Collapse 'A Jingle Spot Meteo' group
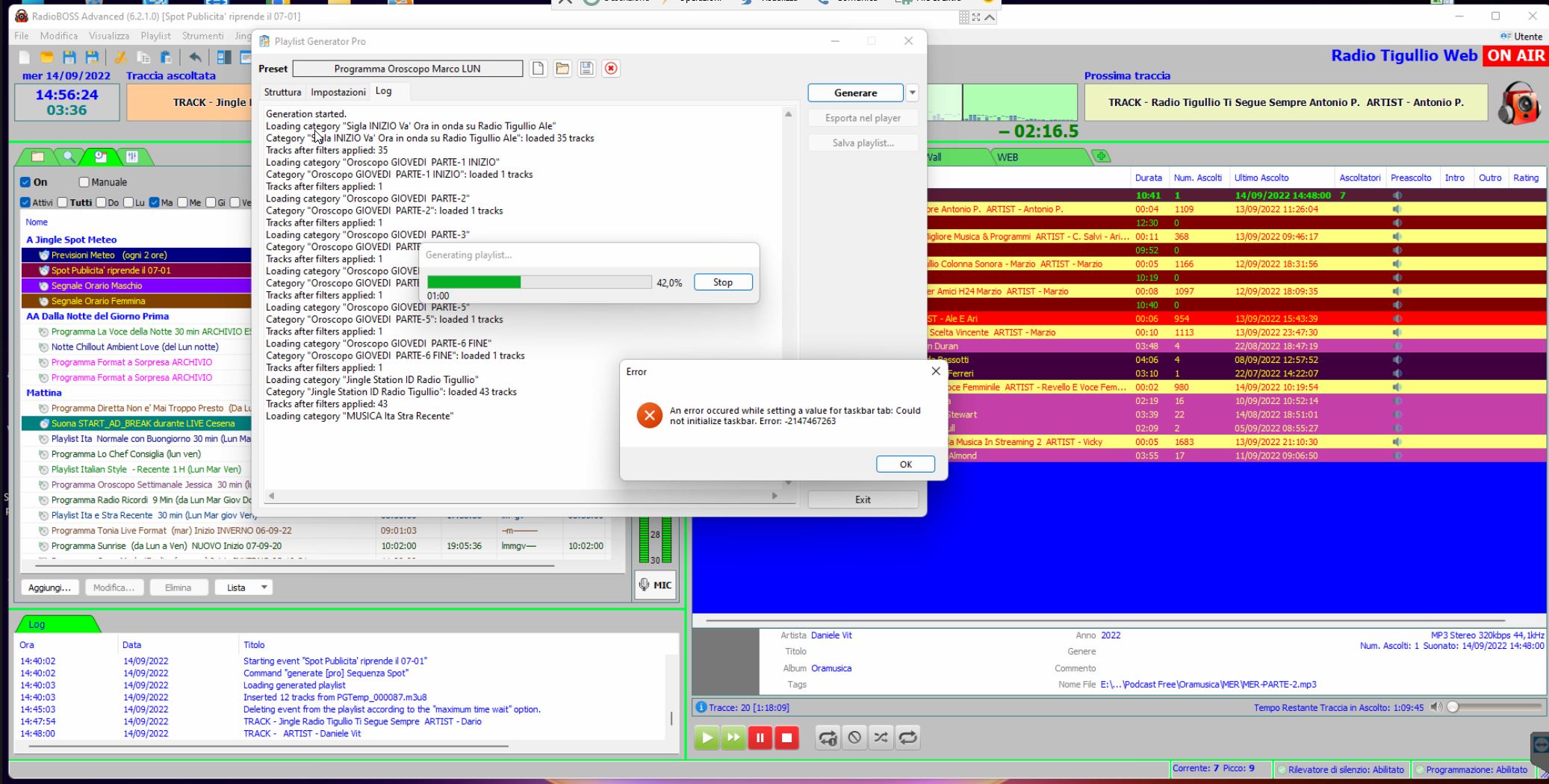The image size is (1549, 784). 72,240
